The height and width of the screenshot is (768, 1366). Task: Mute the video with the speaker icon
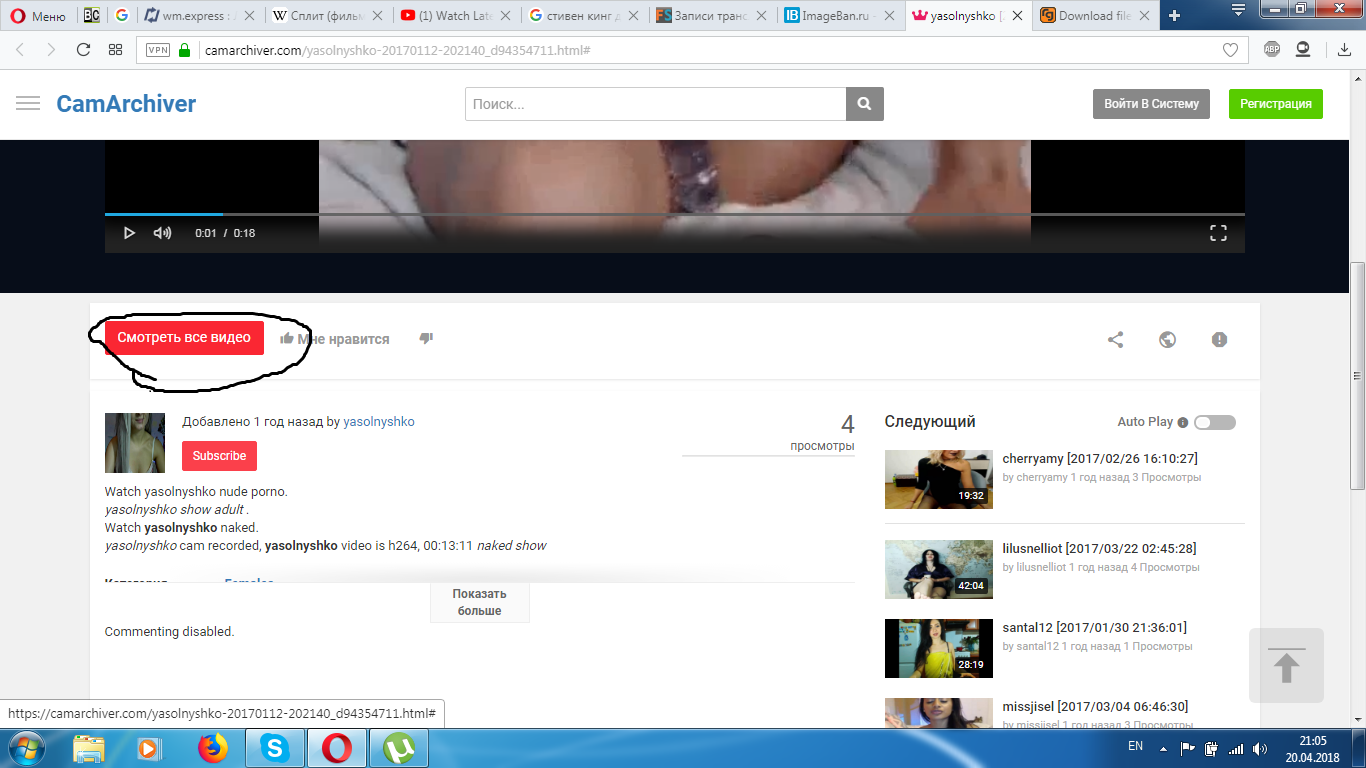tap(162, 233)
